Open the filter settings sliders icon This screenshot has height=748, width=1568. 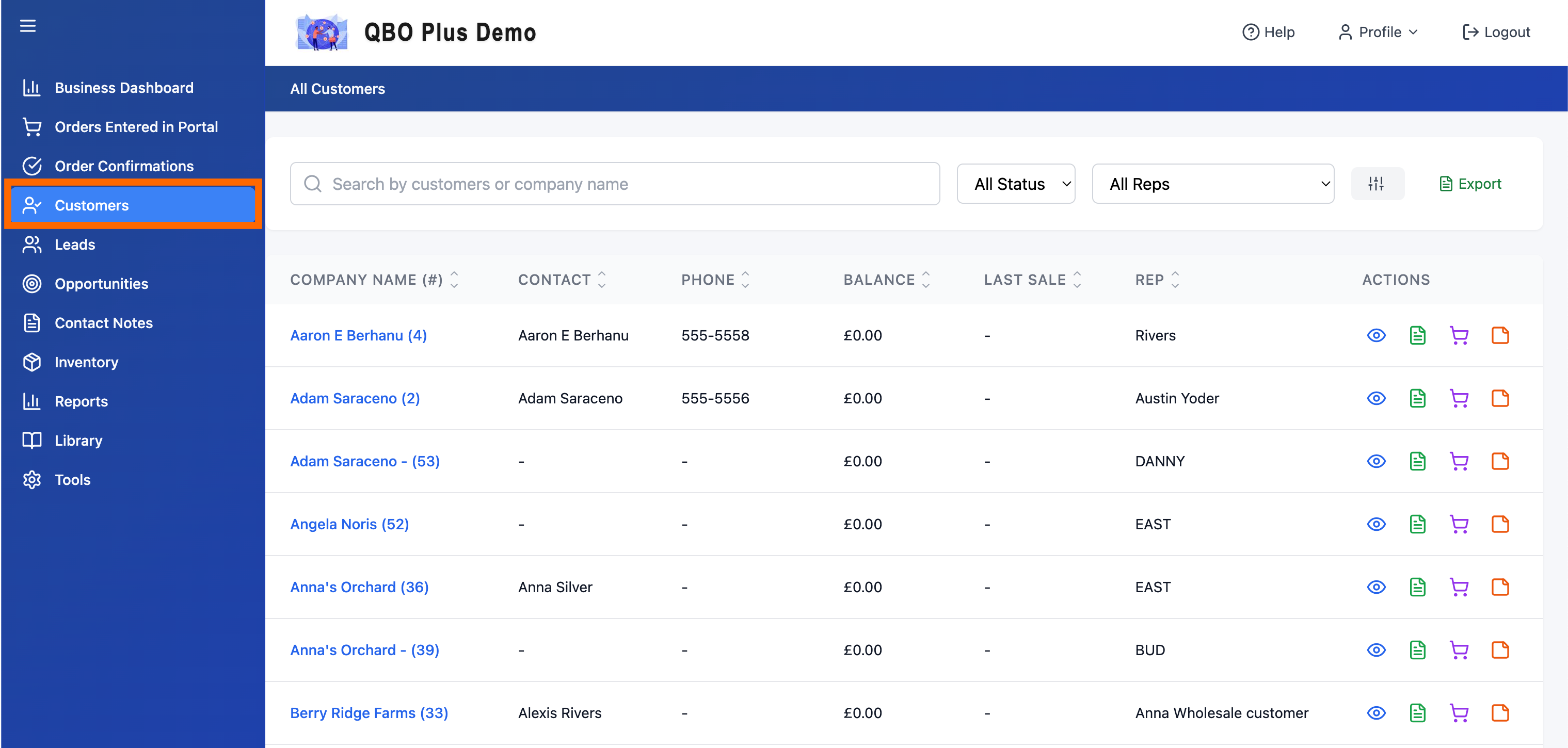pos(1377,184)
